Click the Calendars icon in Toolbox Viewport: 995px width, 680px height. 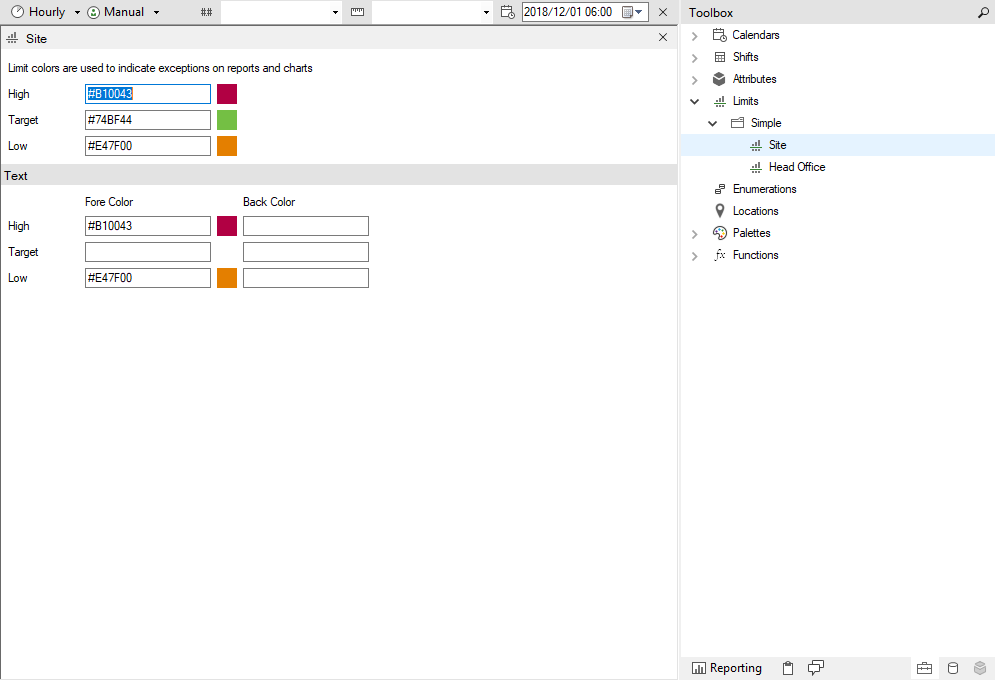coord(720,35)
